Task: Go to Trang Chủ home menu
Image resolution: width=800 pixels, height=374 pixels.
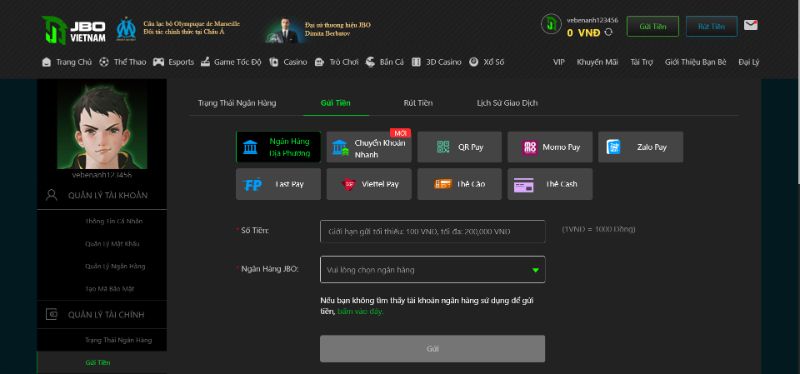Action: point(67,62)
